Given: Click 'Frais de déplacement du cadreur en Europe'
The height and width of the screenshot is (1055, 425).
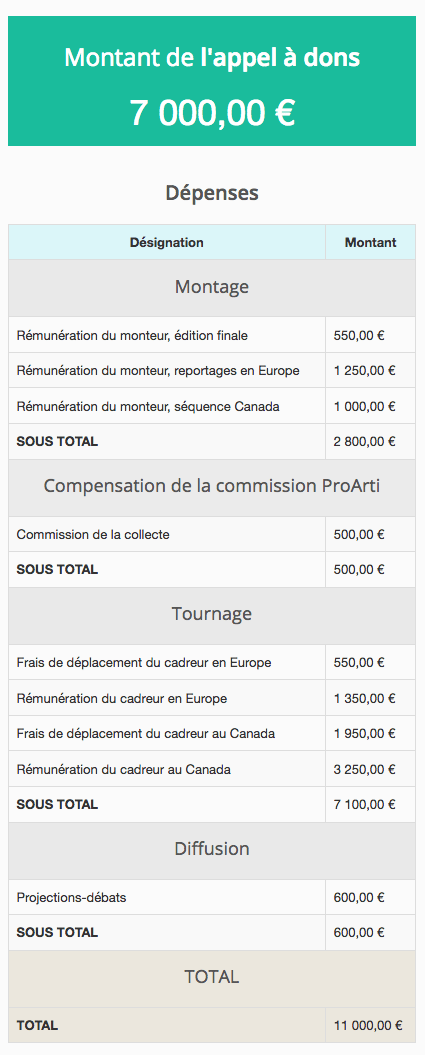Looking at the screenshot, I should (x=144, y=663).
